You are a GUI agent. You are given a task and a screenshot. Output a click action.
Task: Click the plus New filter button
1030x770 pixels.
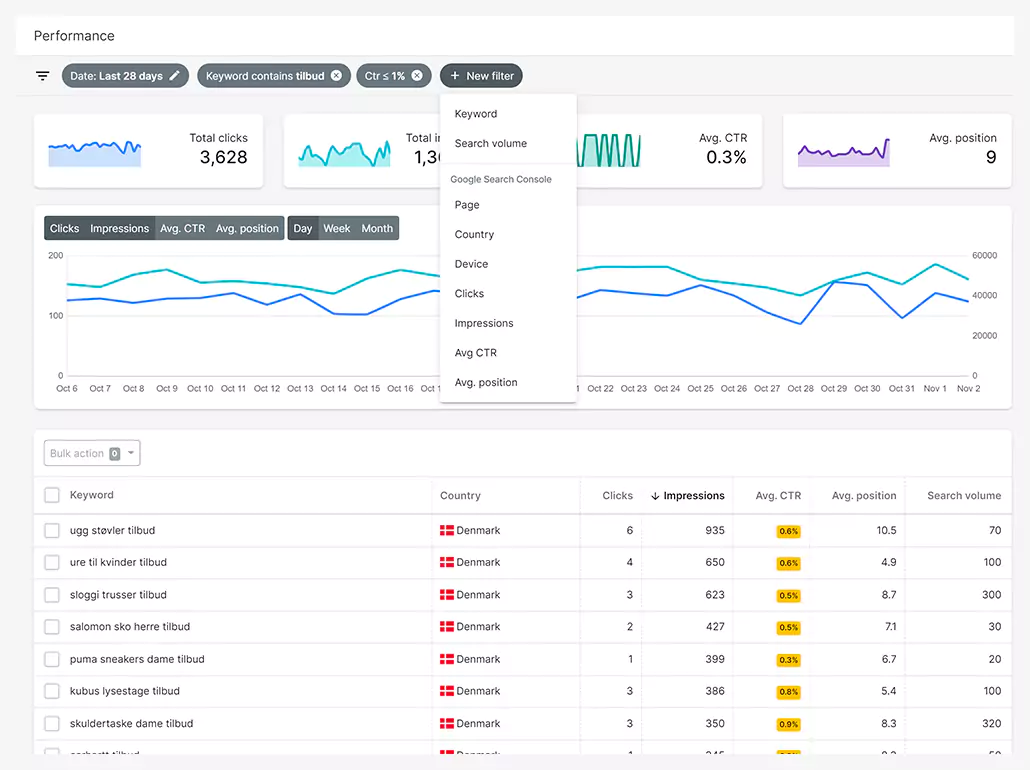[x=481, y=76]
